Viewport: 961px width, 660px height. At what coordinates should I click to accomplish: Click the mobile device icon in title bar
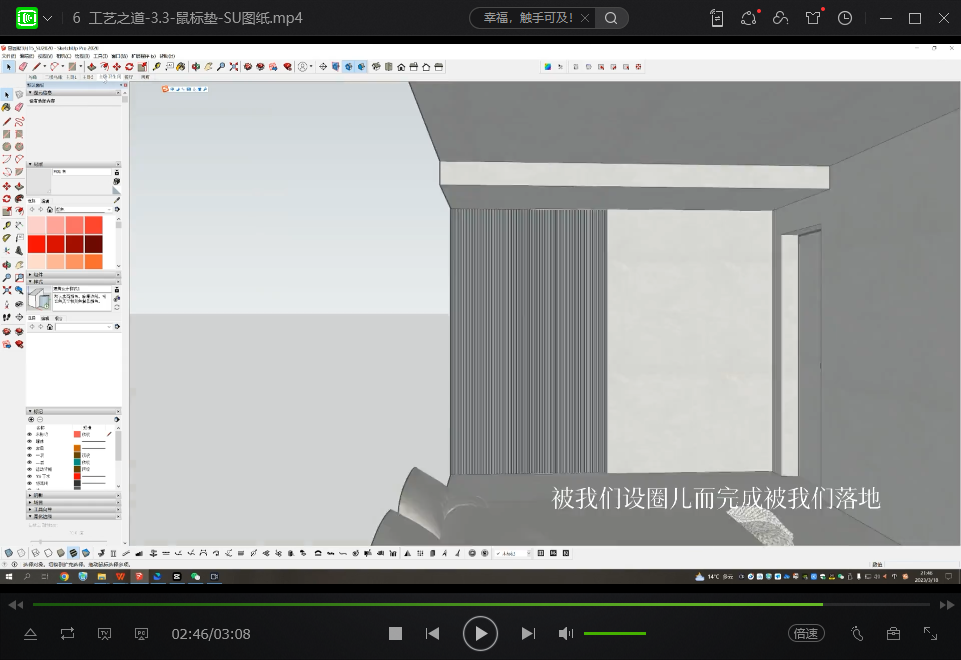tap(717, 18)
